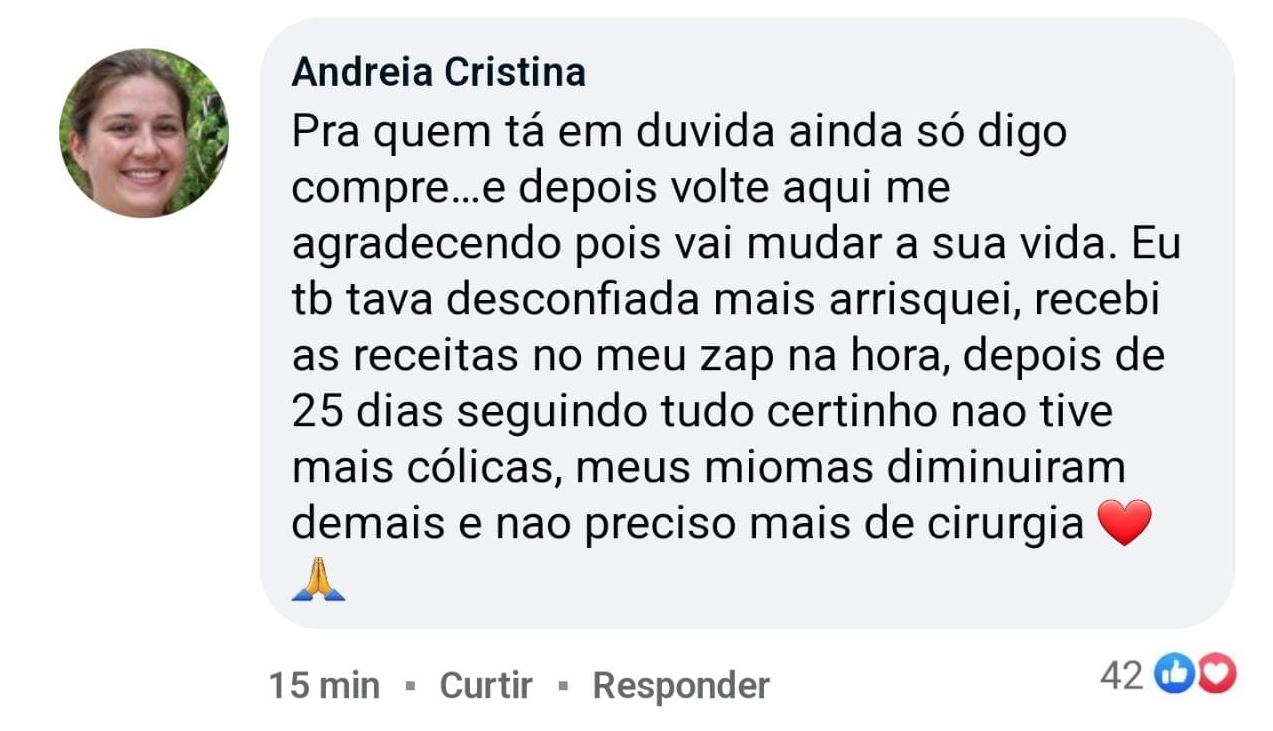The height and width of the screenshot is (731, 1273).
Task: Open the 15 min timestamp link
Action: point(324,686)
